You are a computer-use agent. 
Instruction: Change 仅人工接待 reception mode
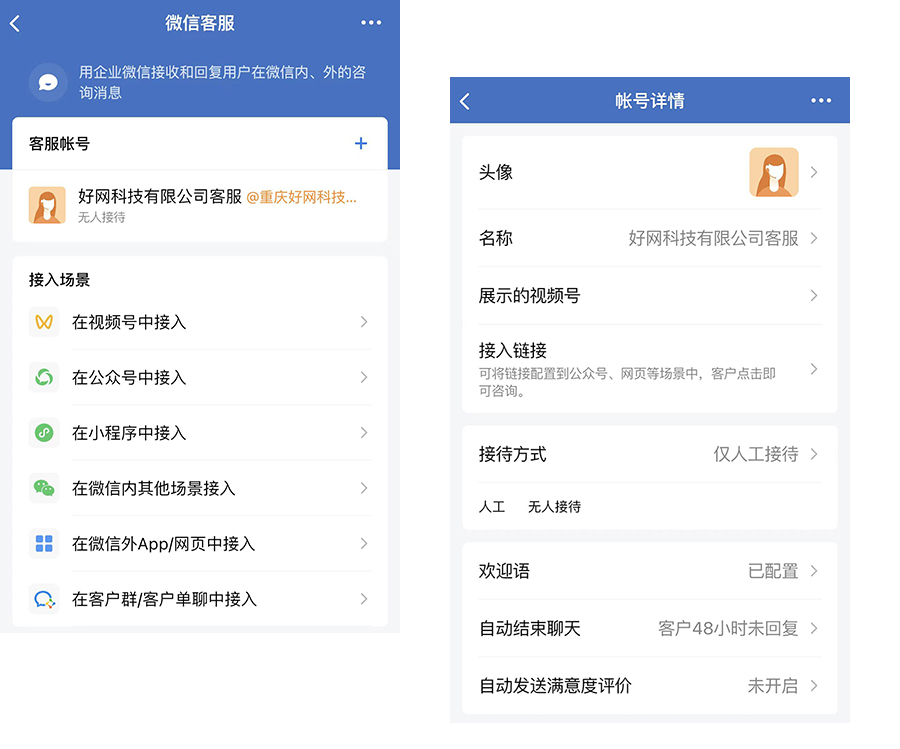point(755,454)
